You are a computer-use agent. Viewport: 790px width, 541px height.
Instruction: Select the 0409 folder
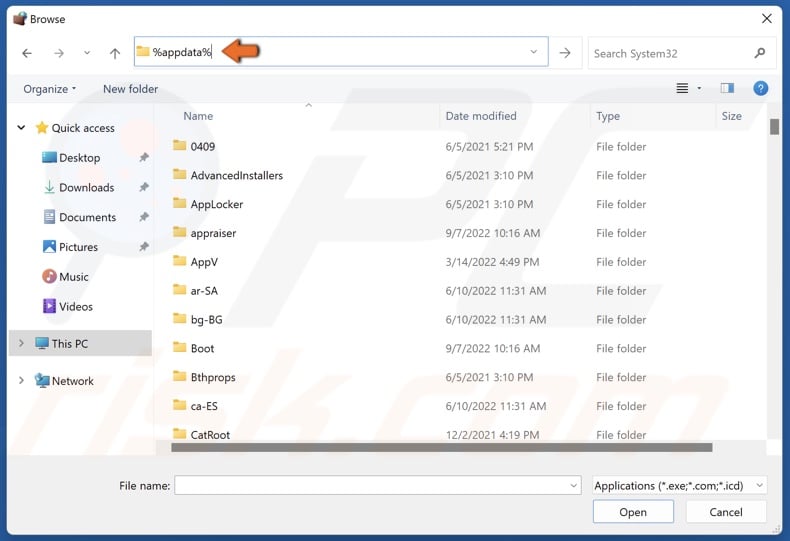point(194,147)
